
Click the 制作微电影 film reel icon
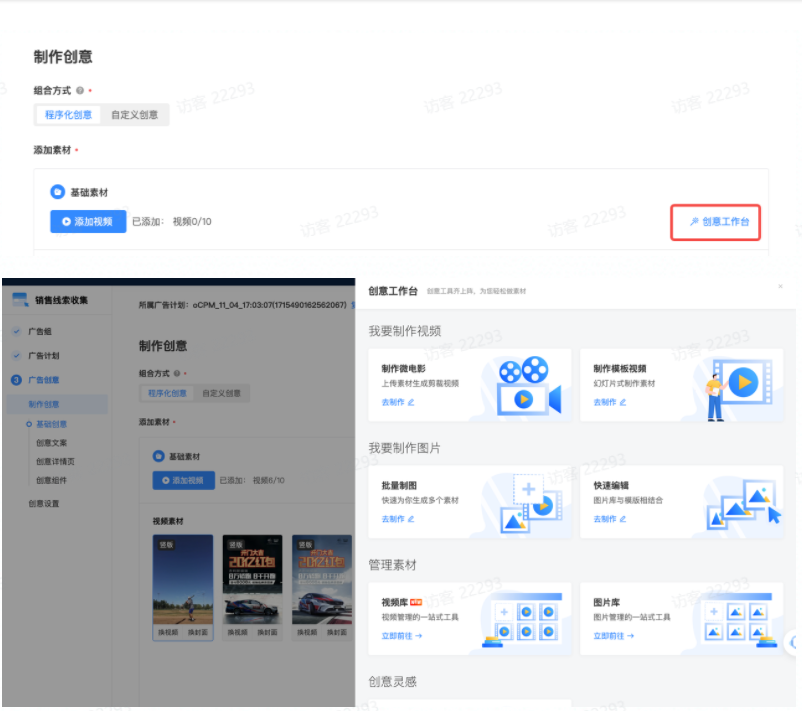click(x=523, y=384)
